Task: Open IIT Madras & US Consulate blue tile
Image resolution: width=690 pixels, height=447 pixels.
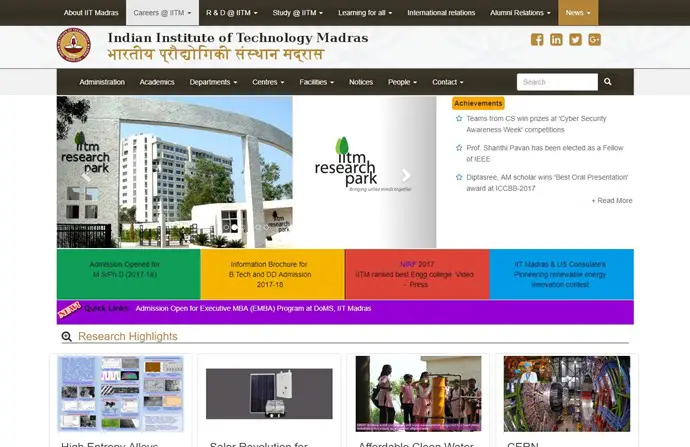Action: coord(562,275)
